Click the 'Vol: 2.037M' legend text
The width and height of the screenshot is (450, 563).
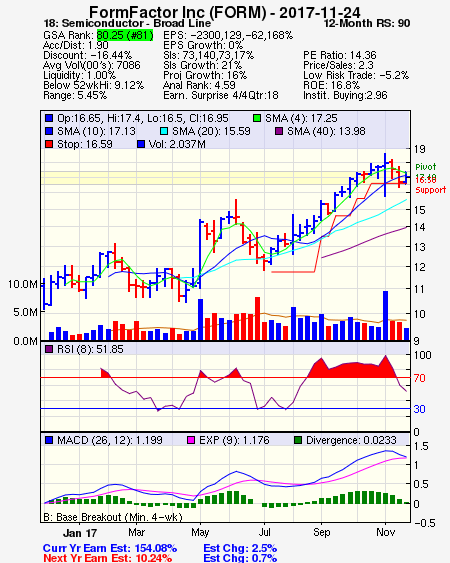click(177, 144)
